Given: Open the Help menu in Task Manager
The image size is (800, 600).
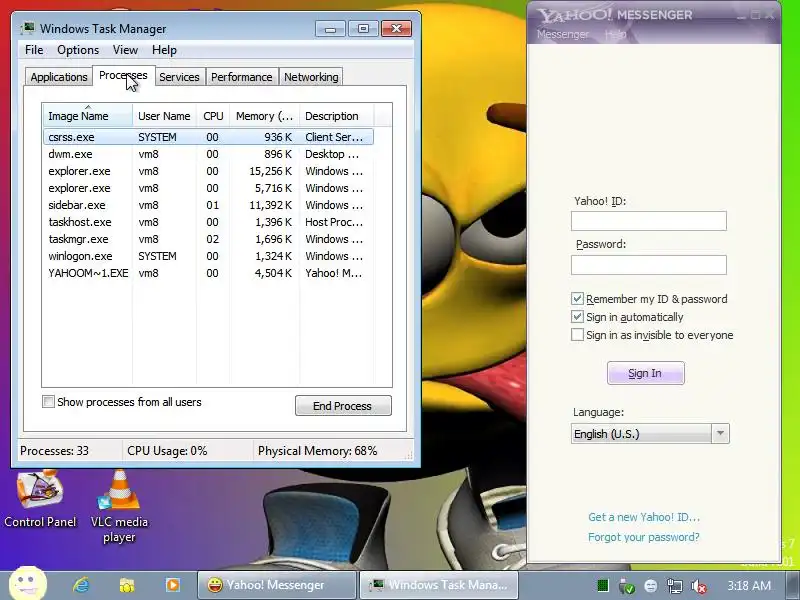Looking at the screenshot, I should 164,50.
